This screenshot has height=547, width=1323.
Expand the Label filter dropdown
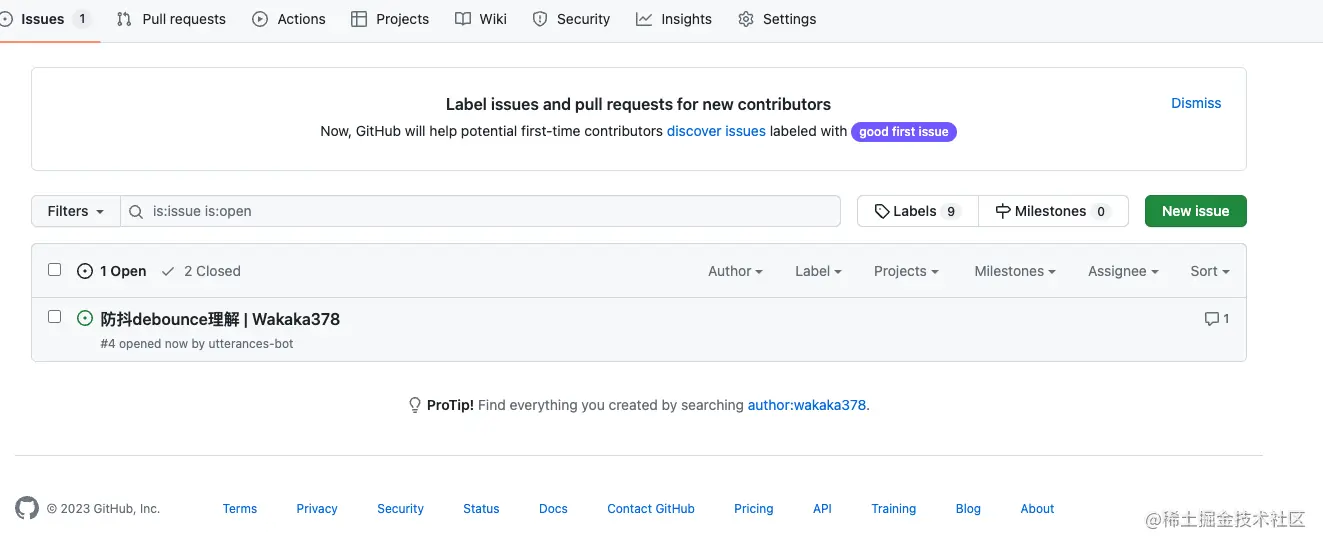click(x=818, y=271)
